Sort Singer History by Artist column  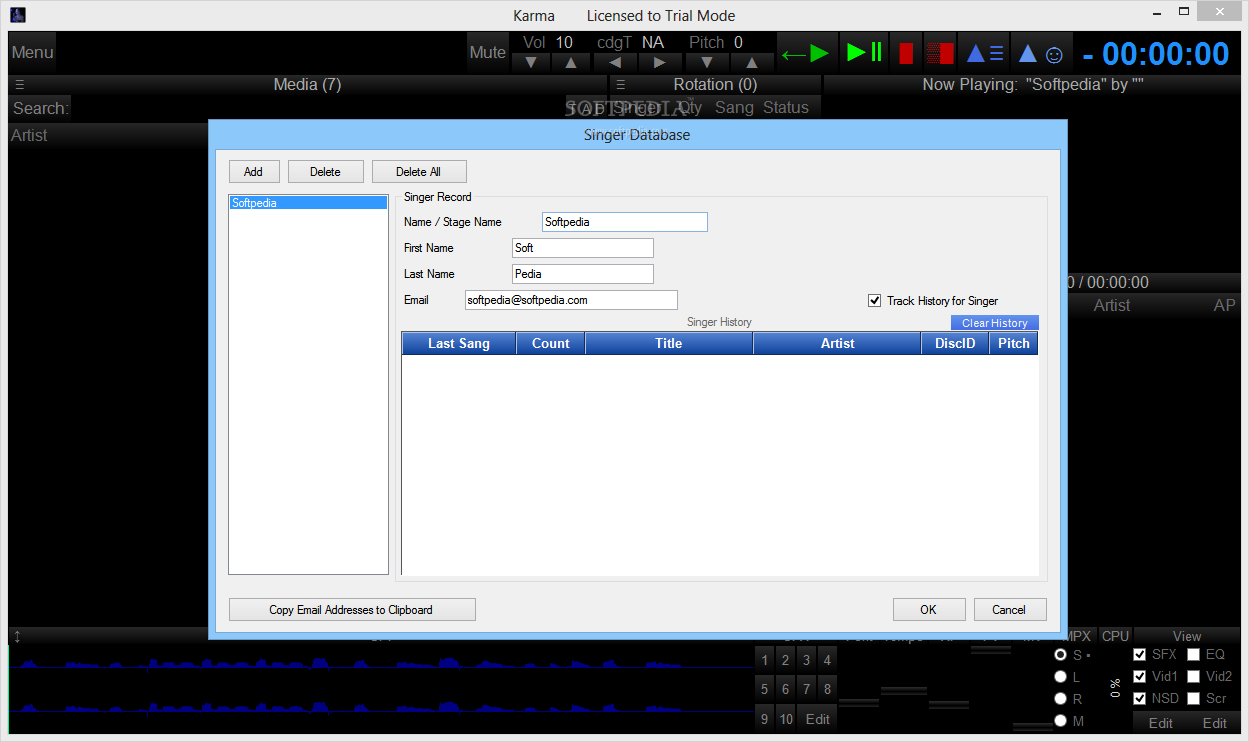(837, 343)
